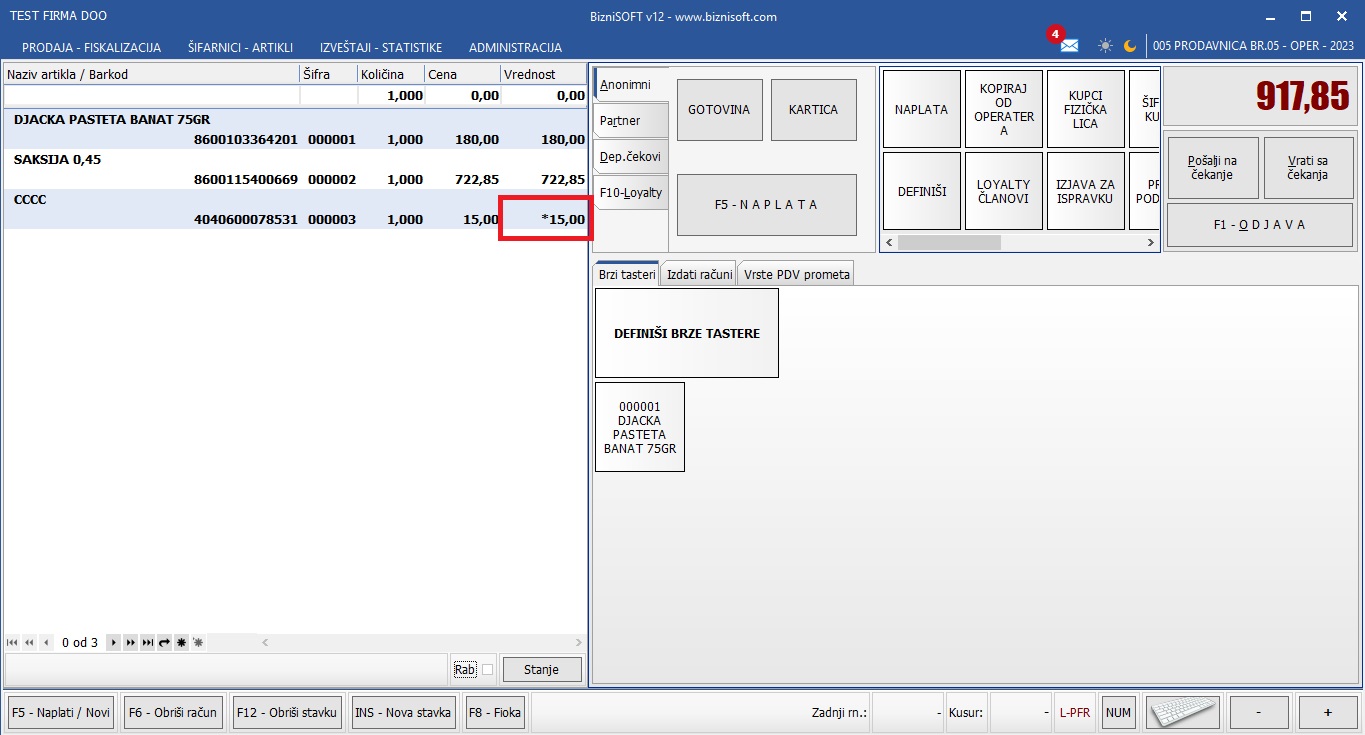This screenshot has width=1365, height=735.
Task: Jump back one page of records
Action: click(29, 642)
